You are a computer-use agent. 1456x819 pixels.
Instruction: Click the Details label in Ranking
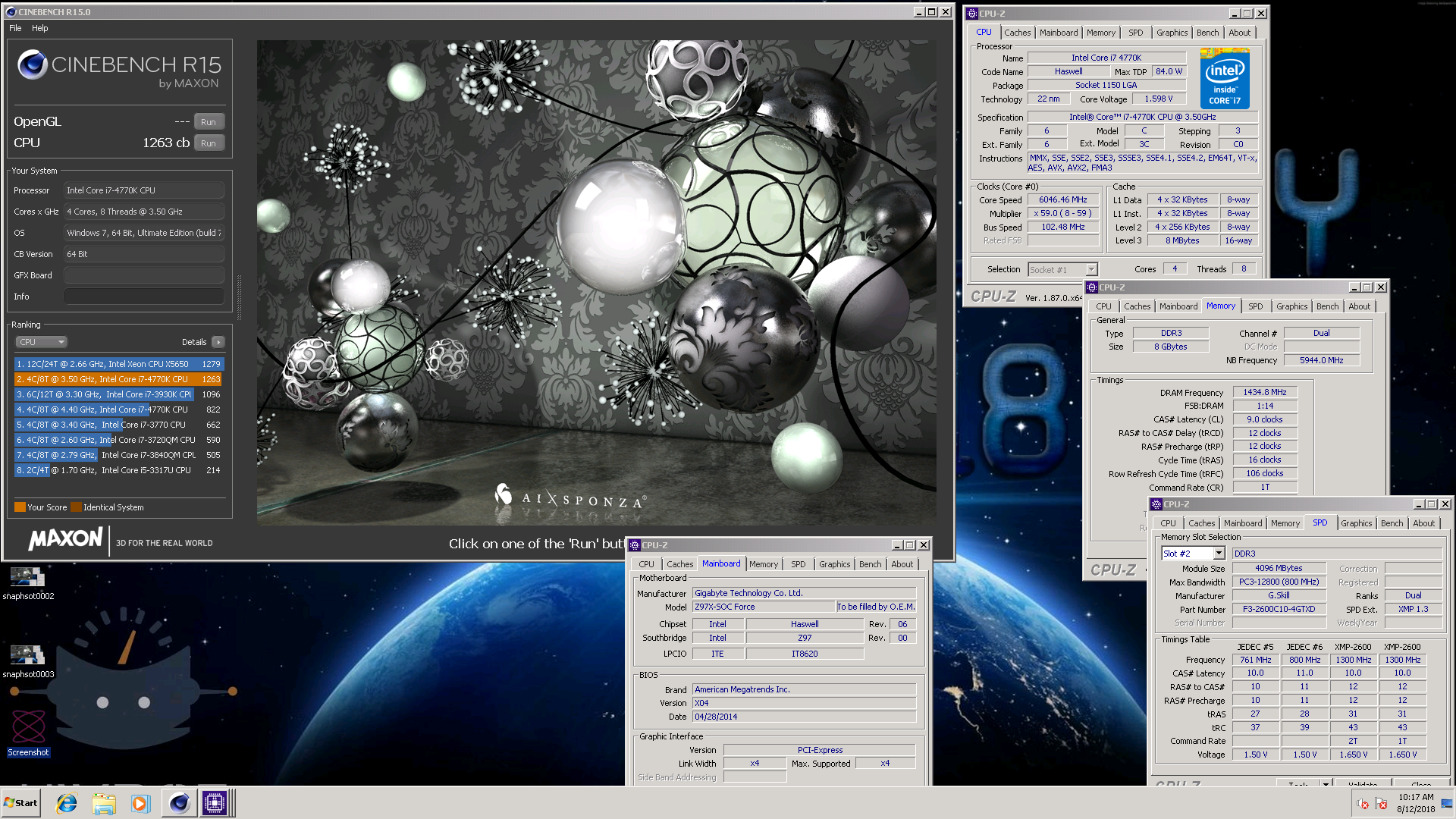click(194, 342)
